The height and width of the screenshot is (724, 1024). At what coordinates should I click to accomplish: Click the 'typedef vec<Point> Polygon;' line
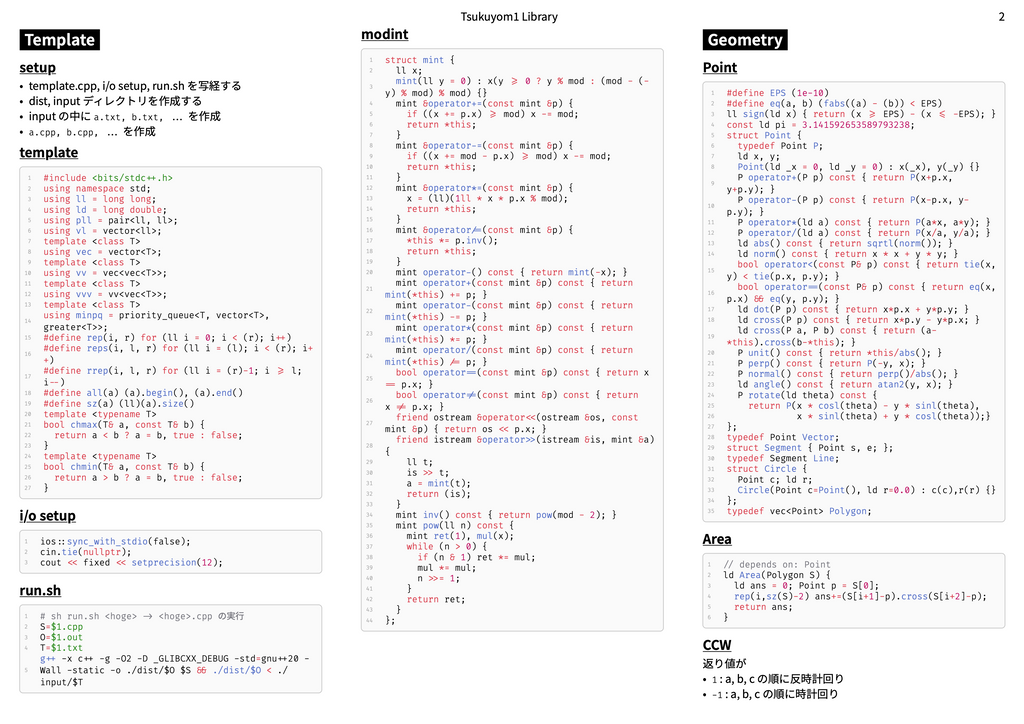[x=798, y=511]
